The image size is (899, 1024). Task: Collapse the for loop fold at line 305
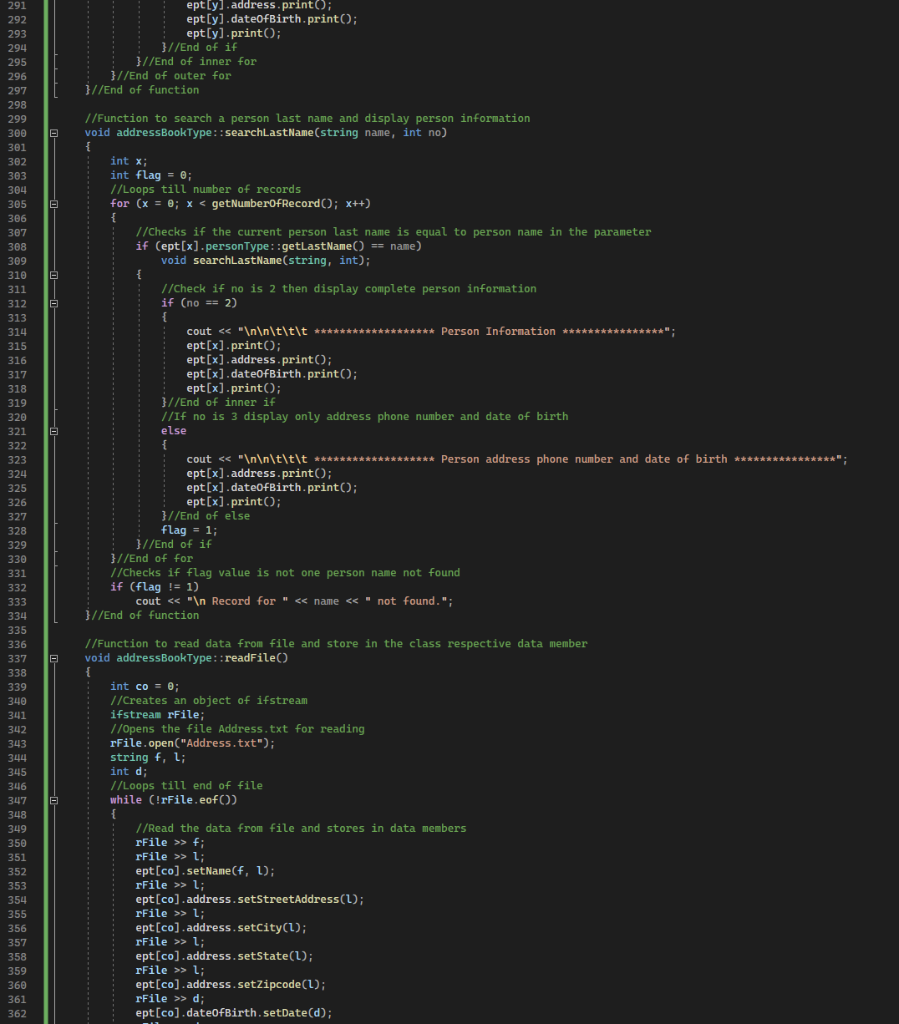(54, 204)
